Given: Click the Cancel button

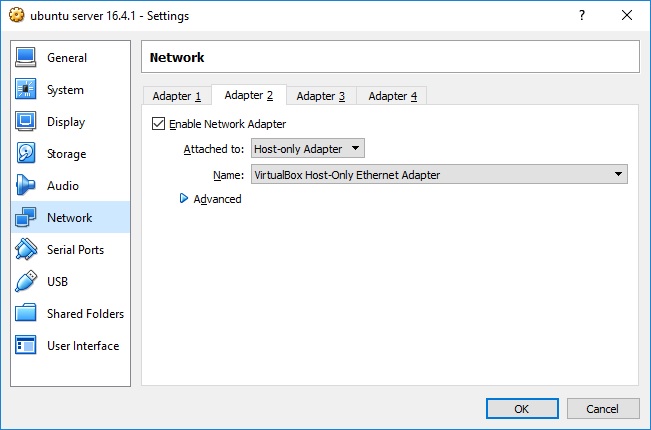Looking at the screenshot, I should pyautogui.click(x=602, y=408).
